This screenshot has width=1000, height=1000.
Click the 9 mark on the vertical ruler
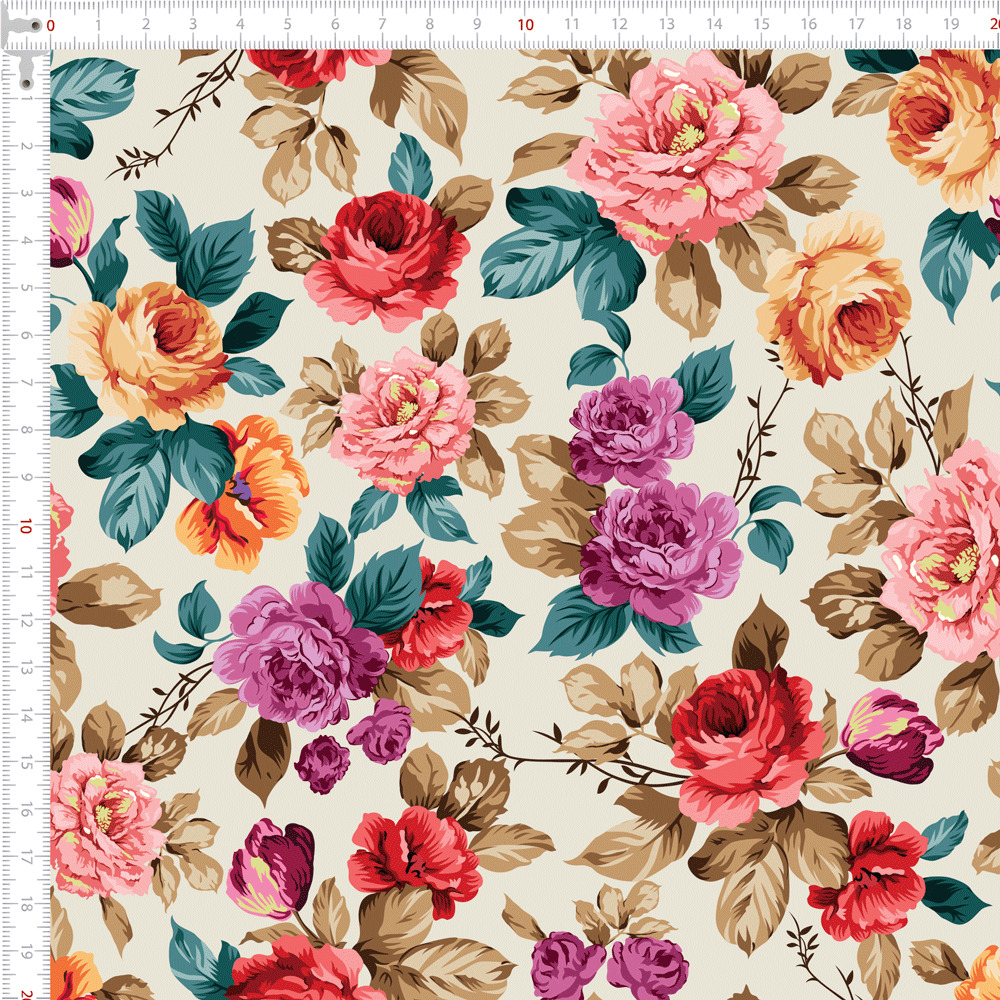(x=26, y=477)
